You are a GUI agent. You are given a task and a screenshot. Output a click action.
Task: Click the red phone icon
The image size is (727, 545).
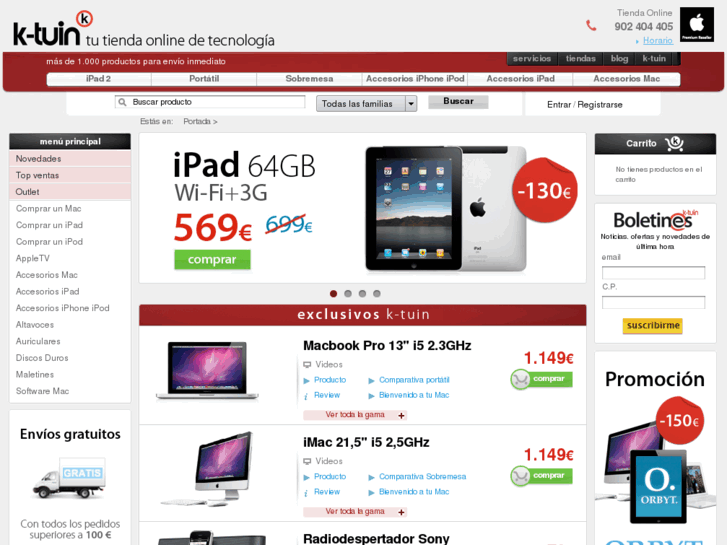coord(591,26)
